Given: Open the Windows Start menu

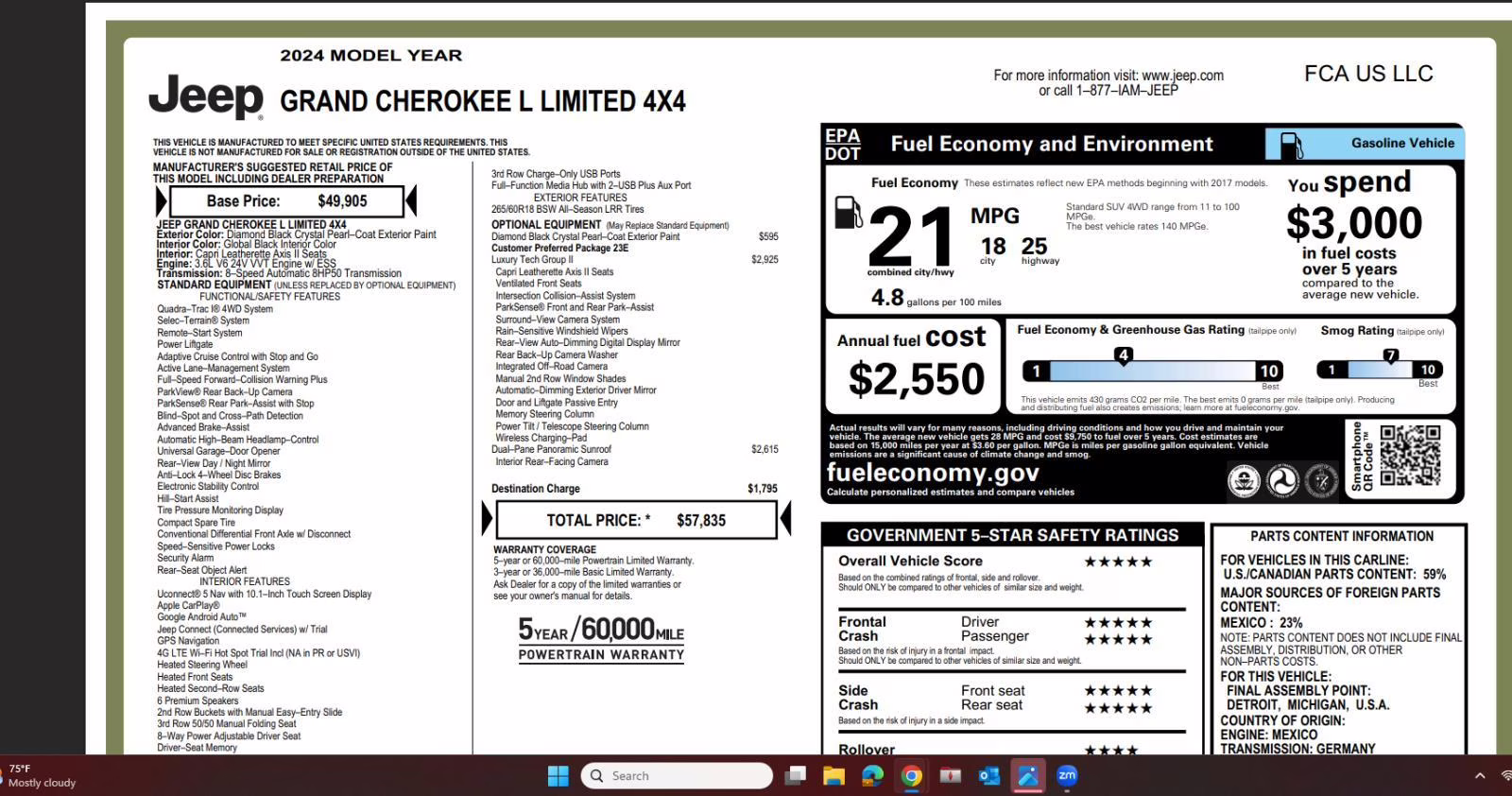Looking at the screenshot, I should [x=558, y=776].
